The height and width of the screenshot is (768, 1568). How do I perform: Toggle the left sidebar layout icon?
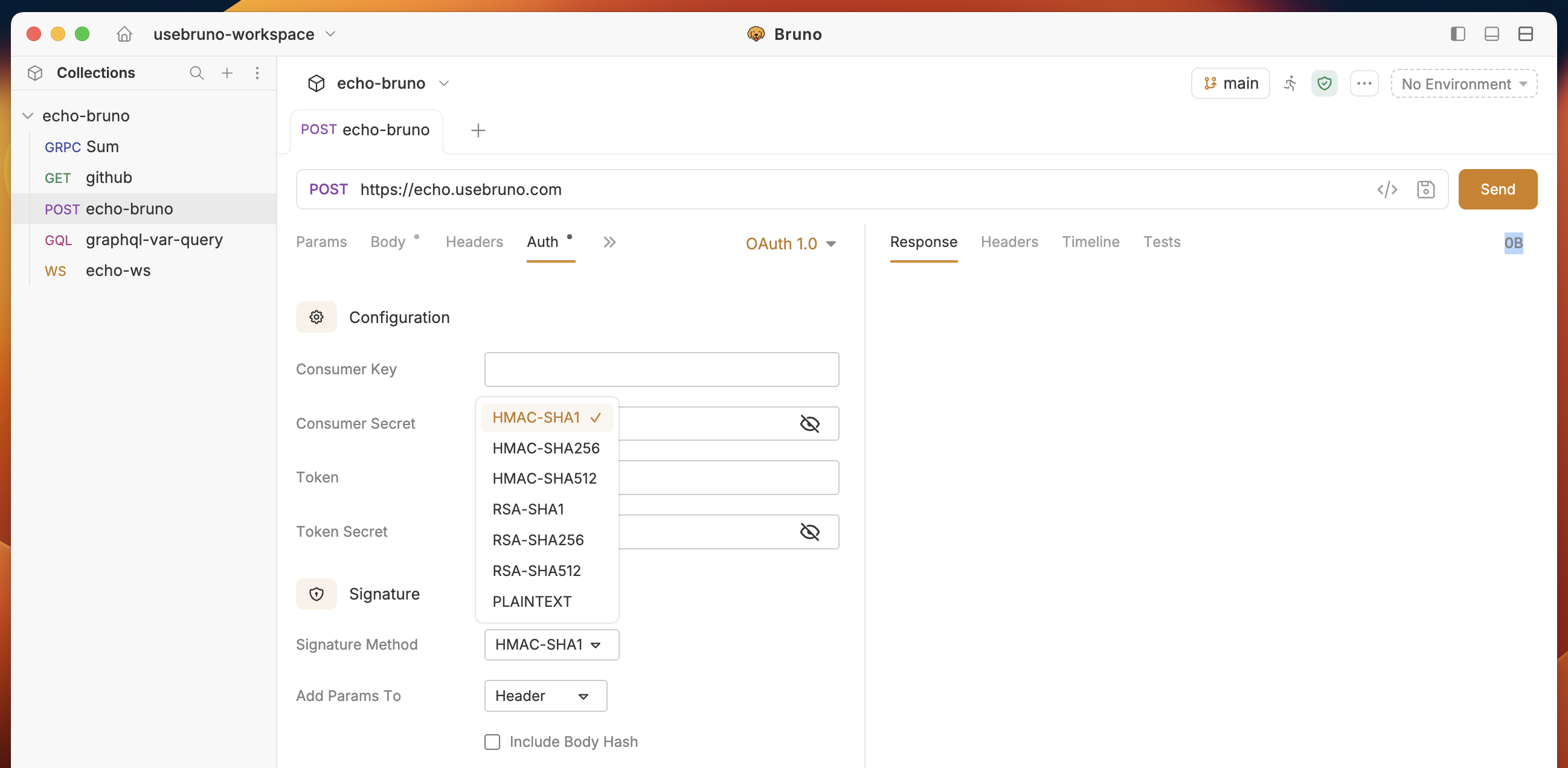(1457, 34)
